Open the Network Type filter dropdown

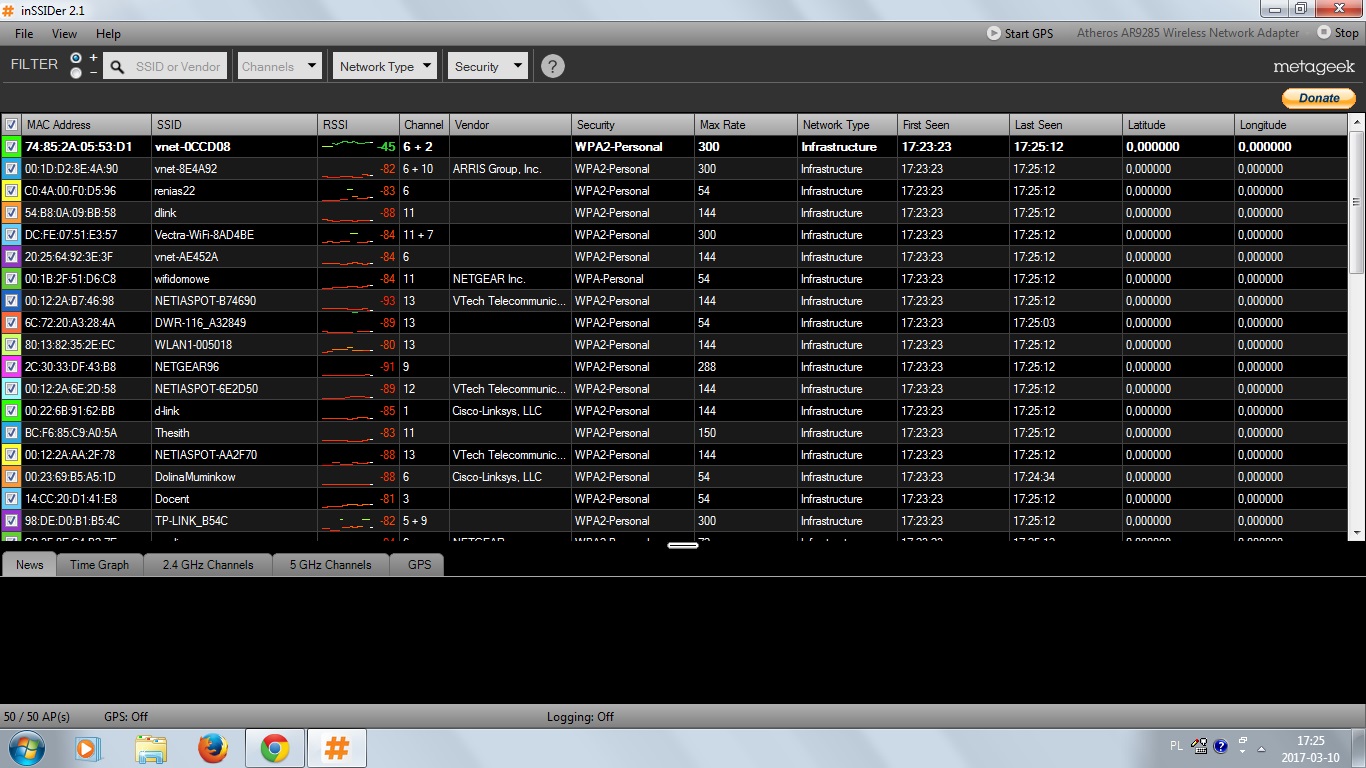[385, 67]
